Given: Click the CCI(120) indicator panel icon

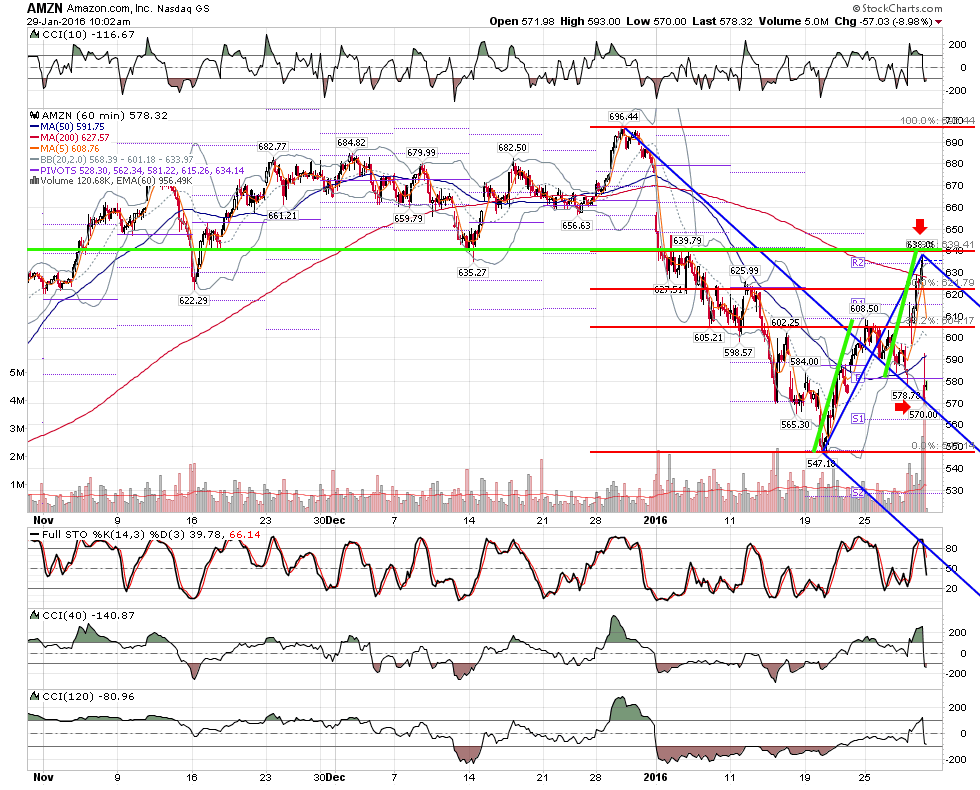Looking at the screenshot, I should click(x=35, y=697).
